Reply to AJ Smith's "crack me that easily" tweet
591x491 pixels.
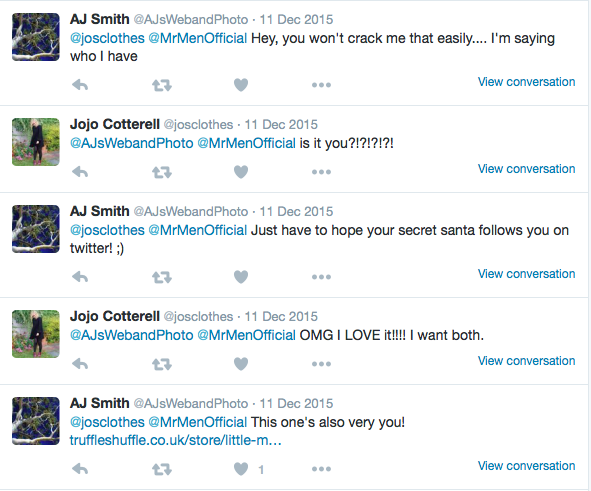80,85
